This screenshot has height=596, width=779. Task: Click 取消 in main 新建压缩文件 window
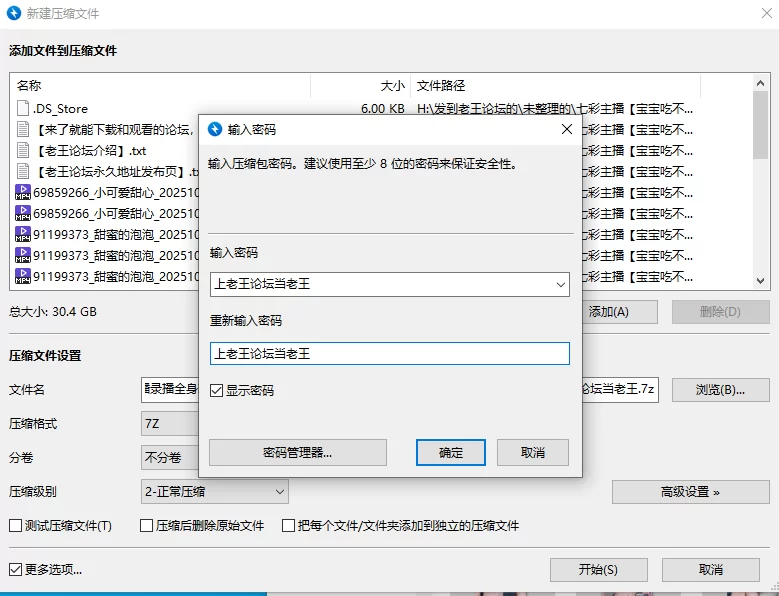[710, 570]
